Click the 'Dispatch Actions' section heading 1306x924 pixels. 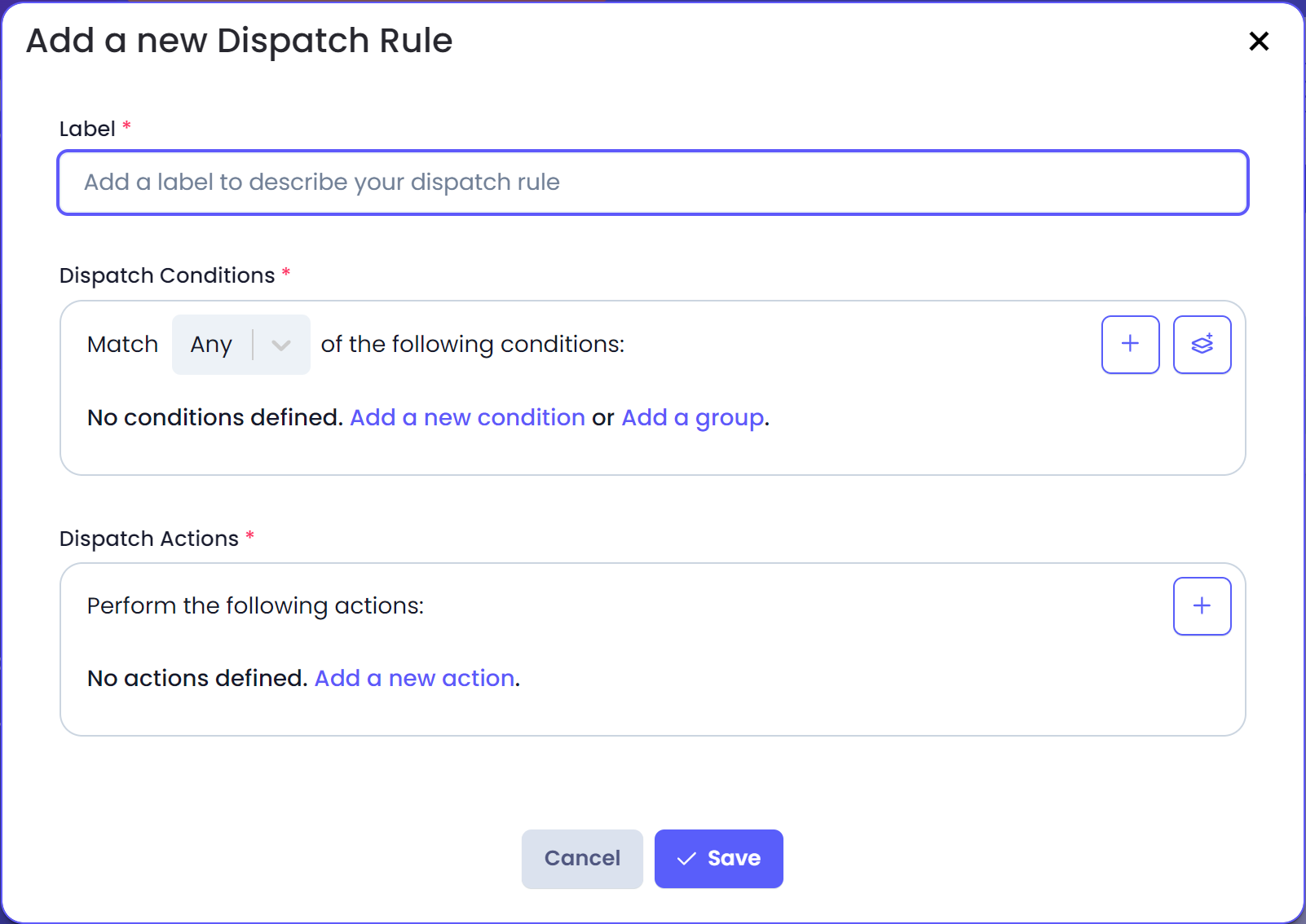(x=149, y=539)
